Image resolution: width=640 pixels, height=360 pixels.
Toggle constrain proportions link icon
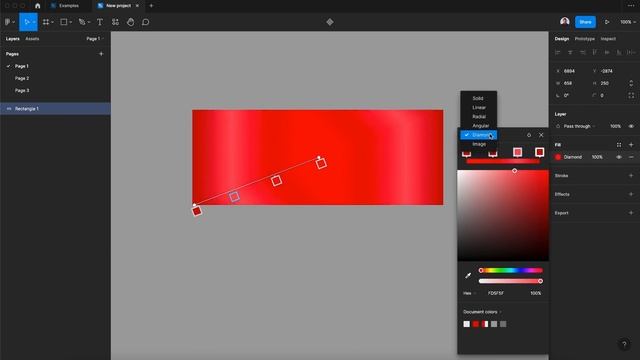[x=631, y=83]
